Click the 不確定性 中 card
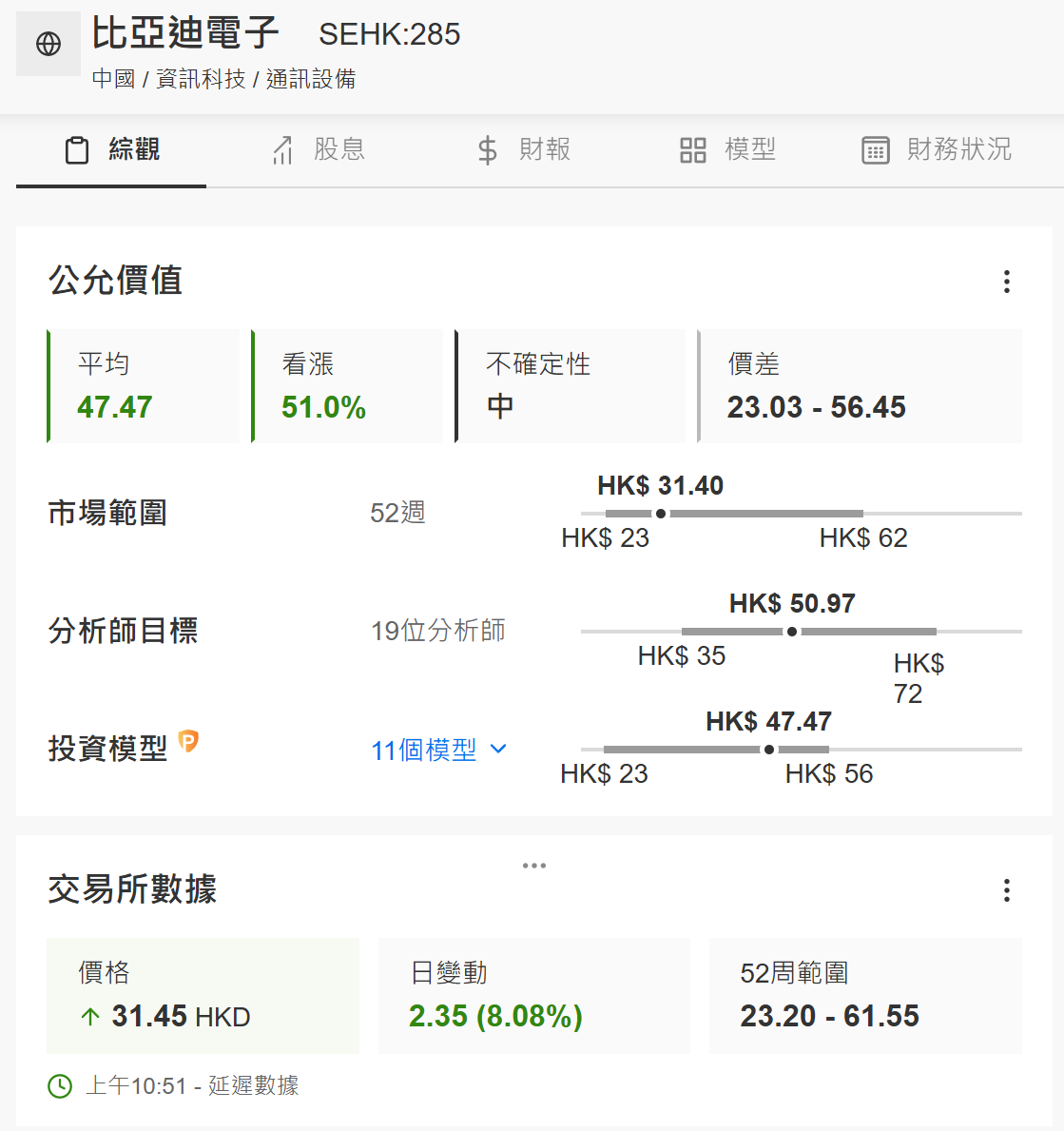Viewport: 1064px width, 1131px height. [x=571, y=386]
